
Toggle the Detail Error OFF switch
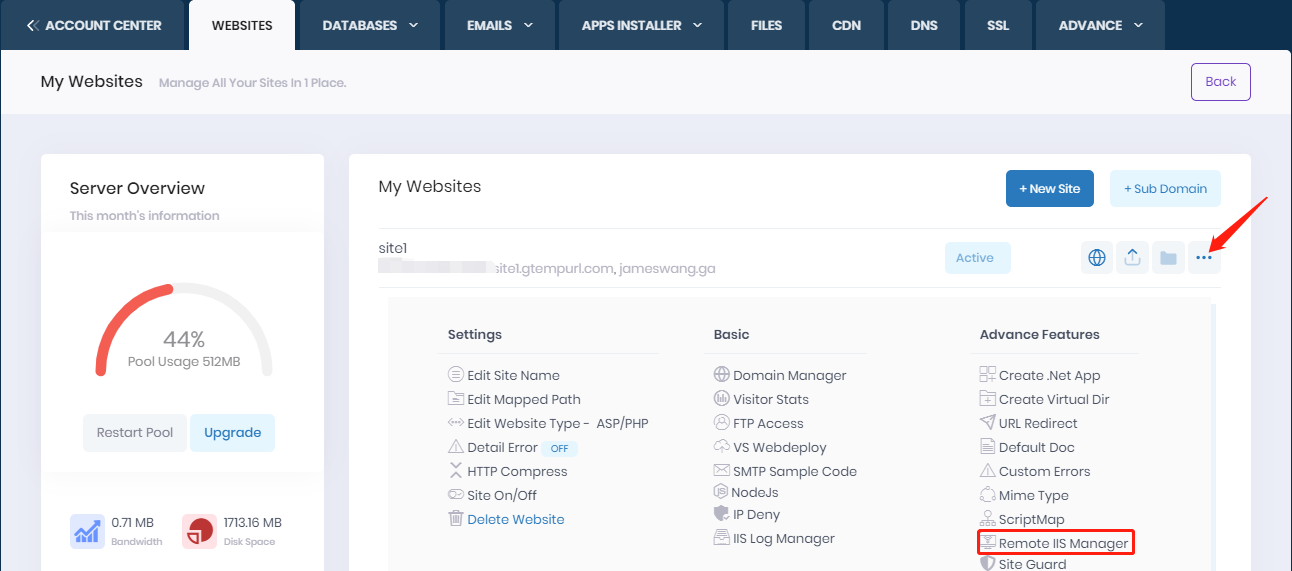559,448
